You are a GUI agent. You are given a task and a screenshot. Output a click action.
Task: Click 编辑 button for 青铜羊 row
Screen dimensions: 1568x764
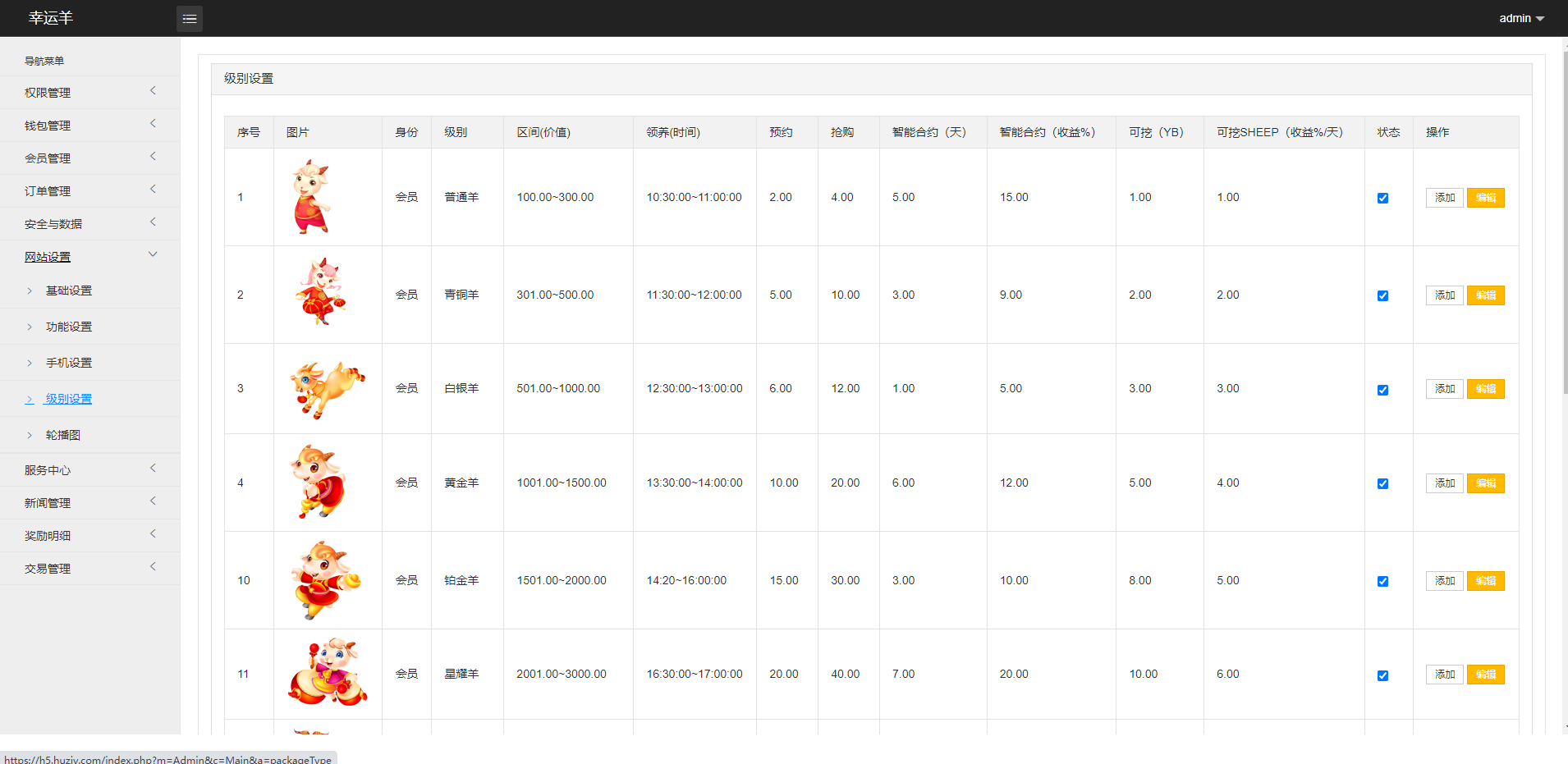1485,295
